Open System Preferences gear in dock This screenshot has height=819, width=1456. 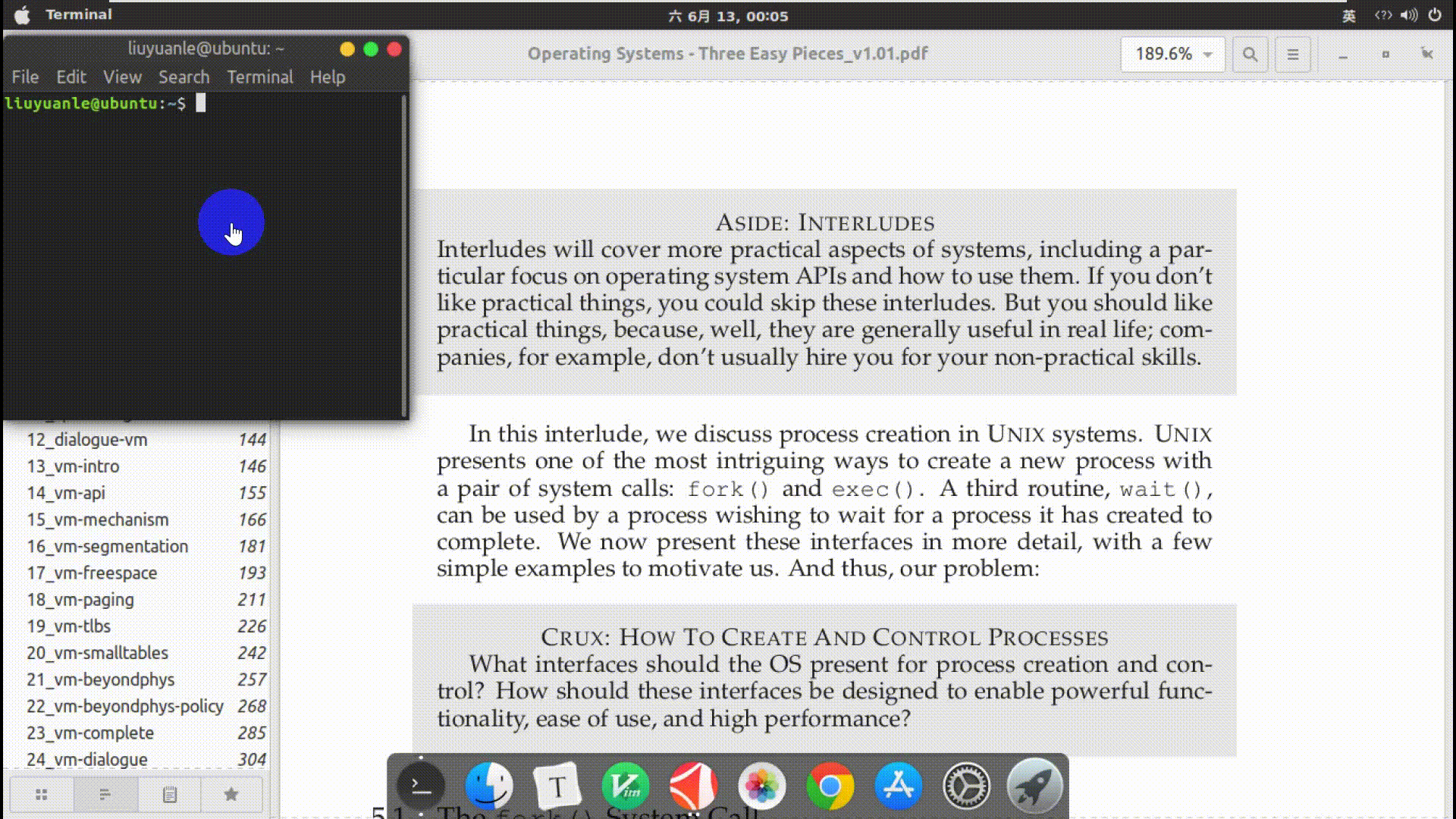click(966, 786)
